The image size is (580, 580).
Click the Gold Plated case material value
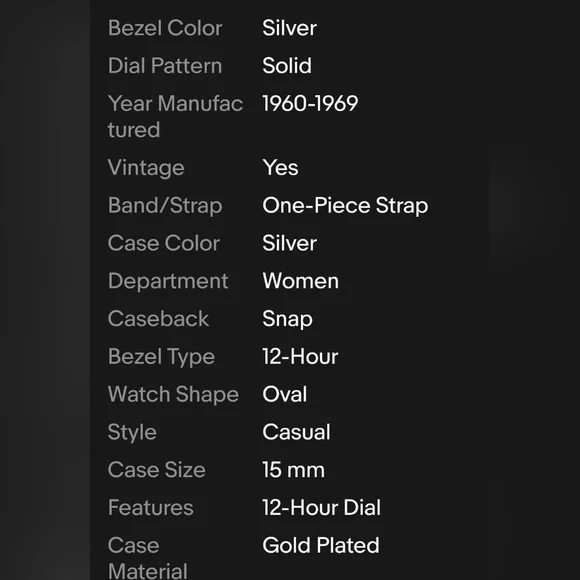[321, 545]
